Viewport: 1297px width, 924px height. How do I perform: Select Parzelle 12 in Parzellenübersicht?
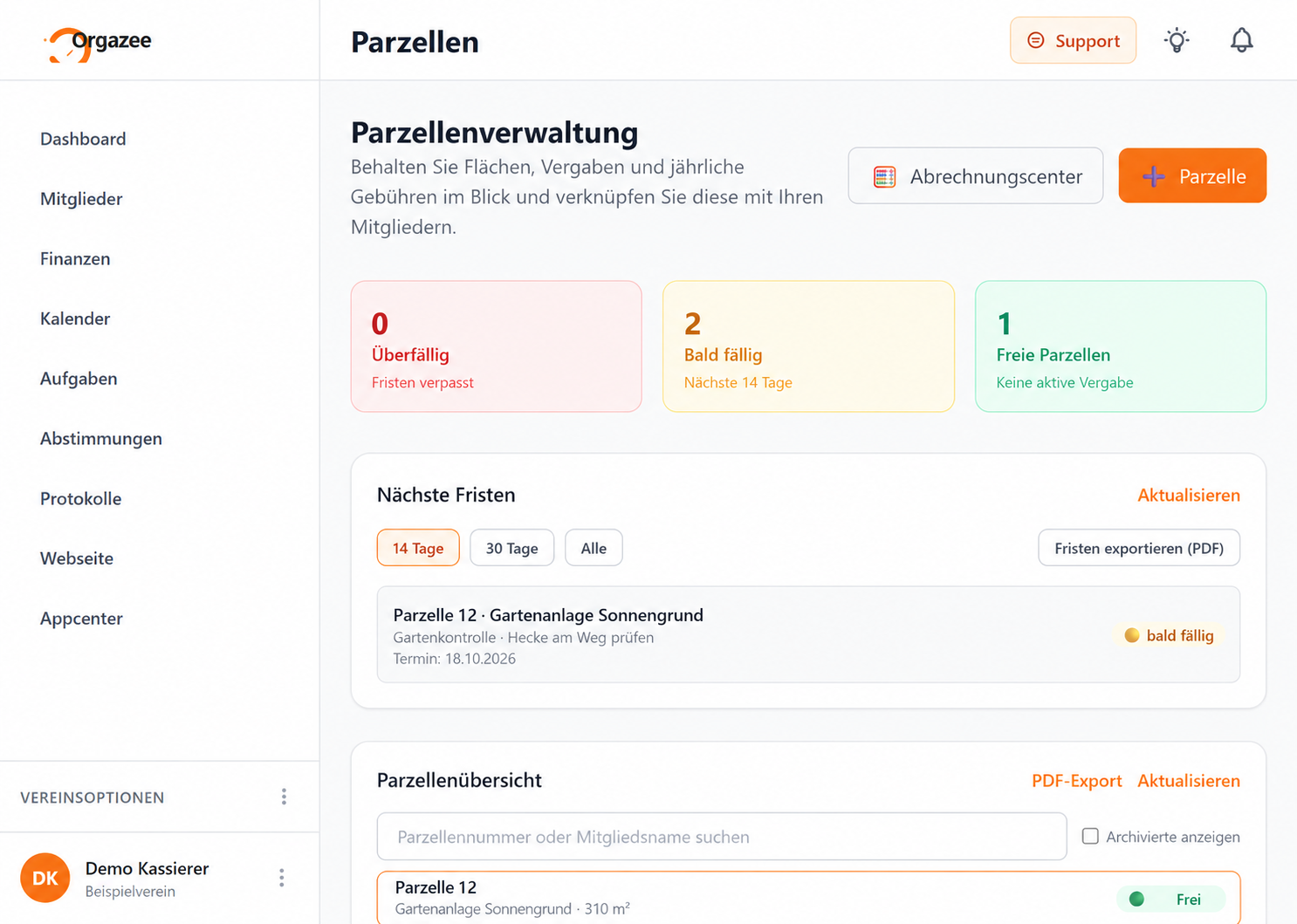(808, 898)
